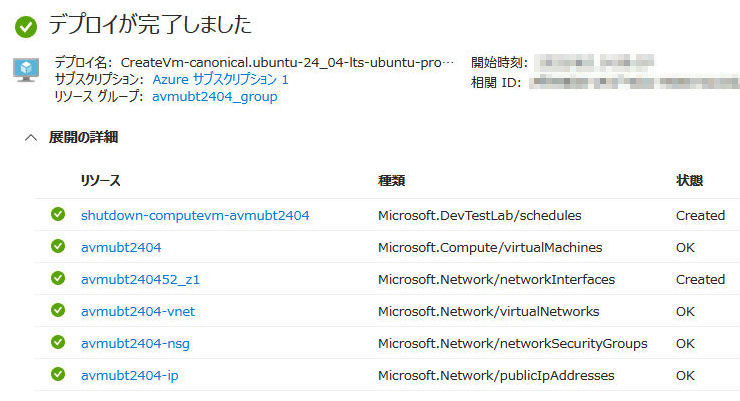This screenshot has height=401, width=740.
Task: Click Microsoft.Network/virtualNetworks type cell
Action: [488, 312]
